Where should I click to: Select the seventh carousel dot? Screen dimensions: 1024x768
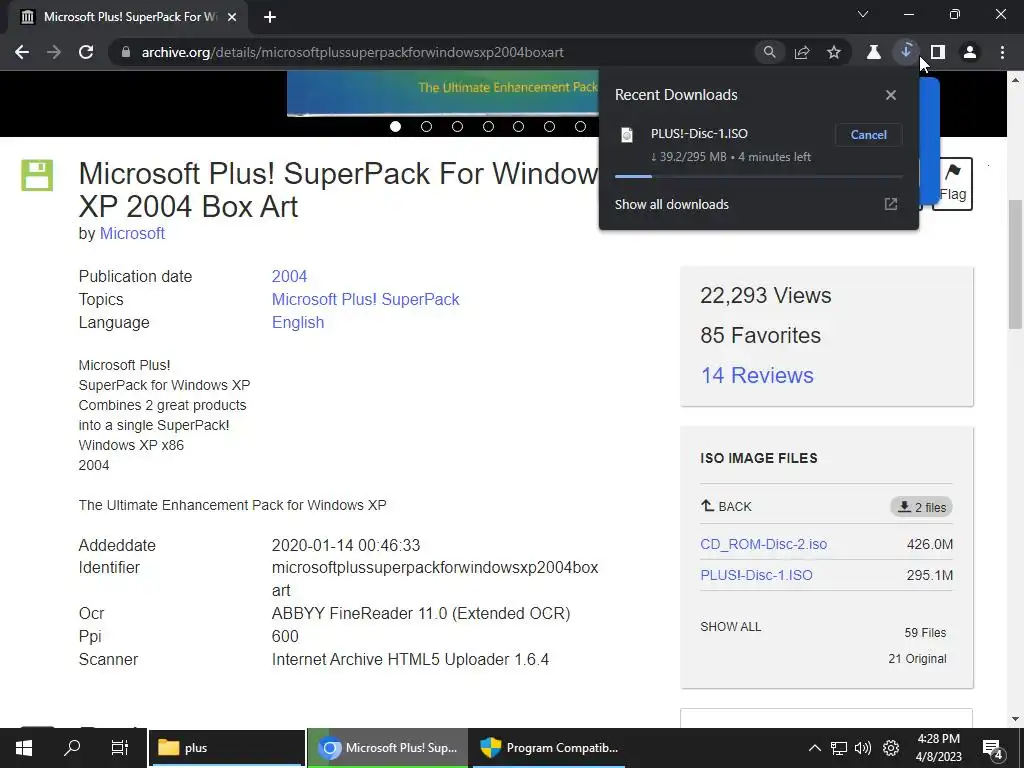tap(580, 127)
